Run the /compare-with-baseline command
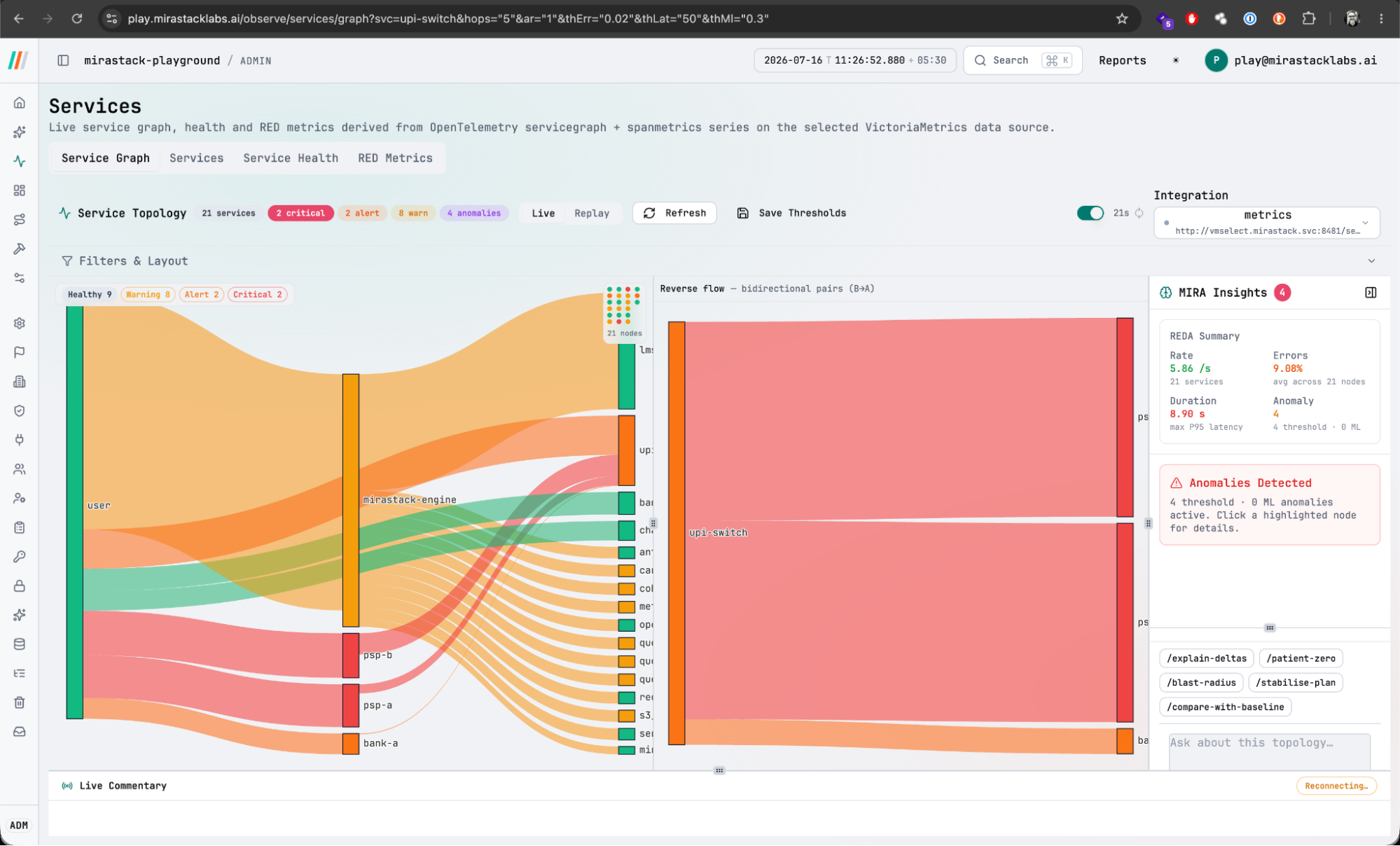The width and height of the screenshot is (1400, 846). pos(1226,707)
